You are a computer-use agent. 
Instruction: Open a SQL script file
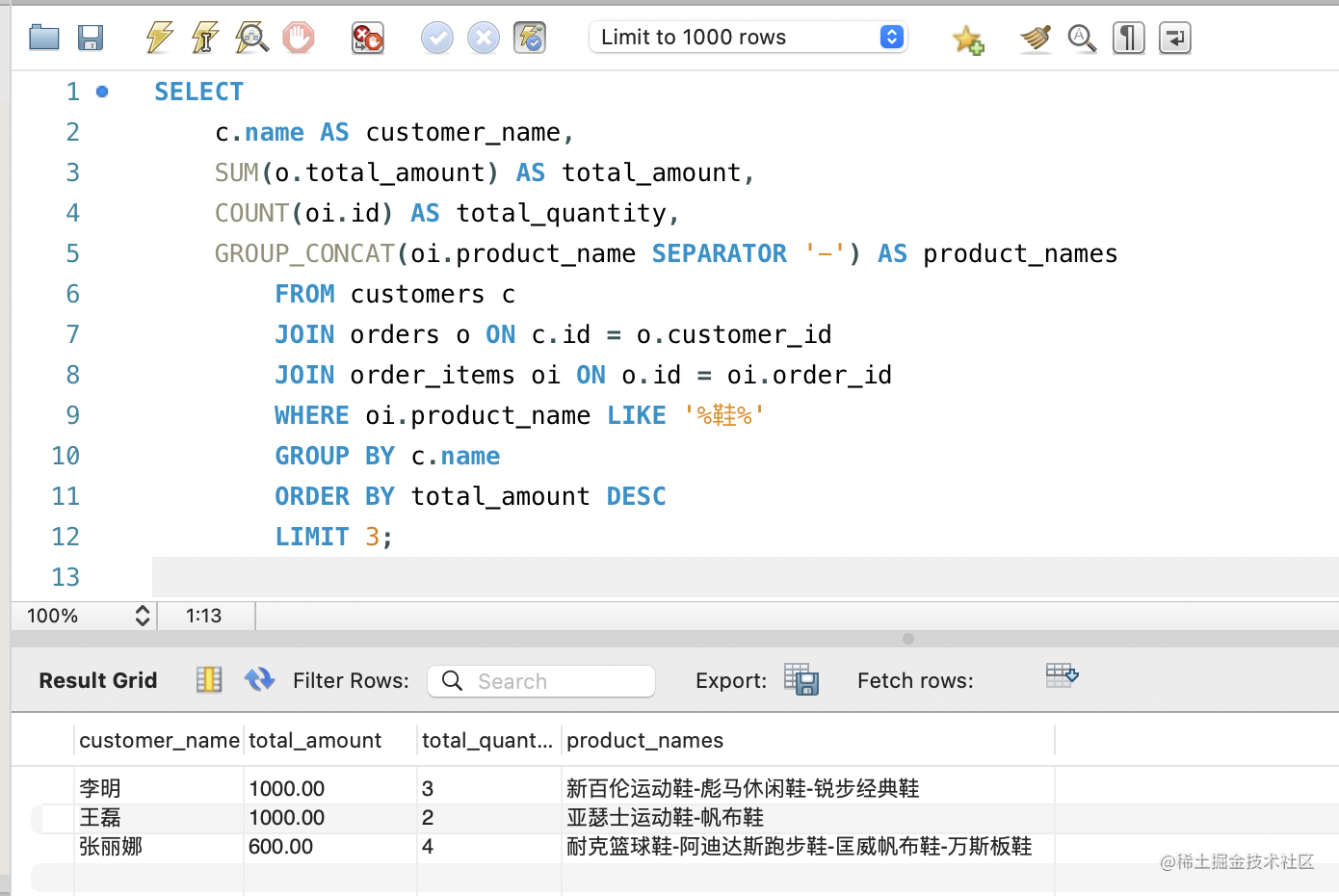point(44,39)
